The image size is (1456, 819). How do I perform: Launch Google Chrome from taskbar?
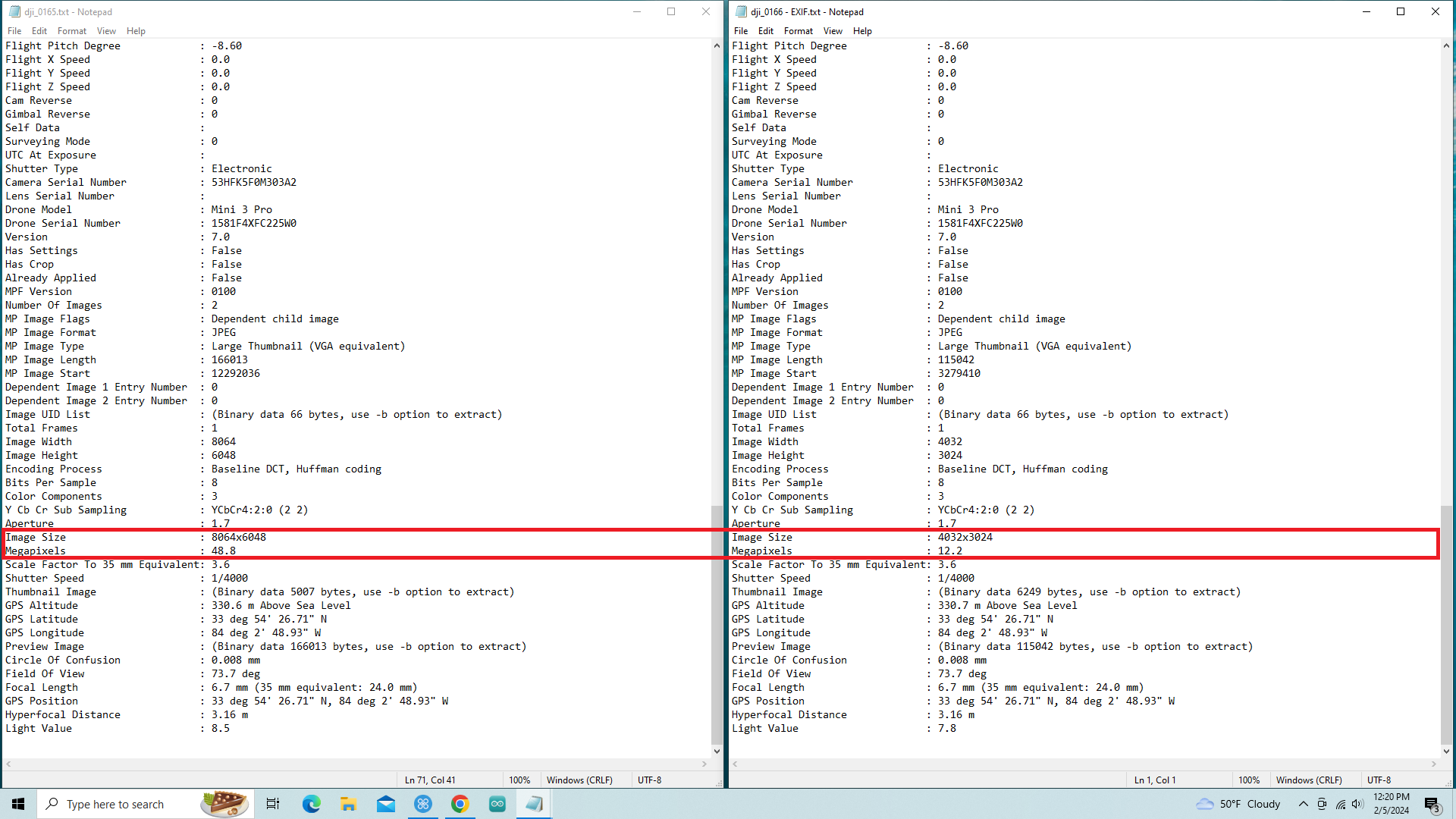[x=460, y=804]
